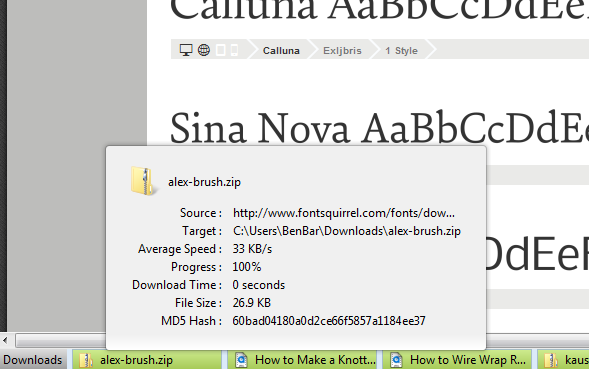589x369 pixels.
Task: Click the Download Time value 0 seconds
Action: 258,285
